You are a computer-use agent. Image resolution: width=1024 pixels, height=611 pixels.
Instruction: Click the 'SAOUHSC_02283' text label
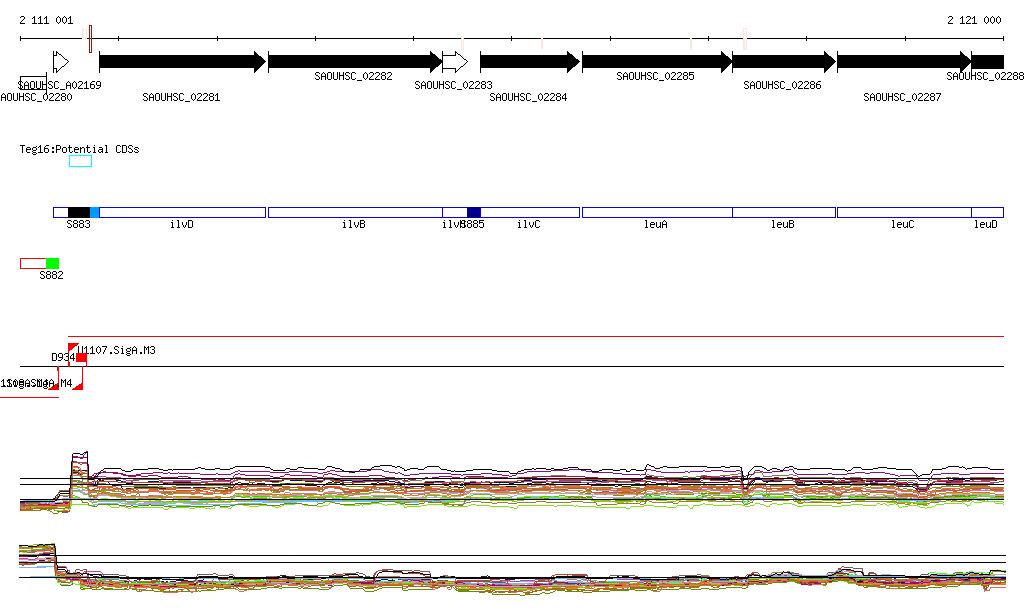pyautogui.click(x=453, y=85)
